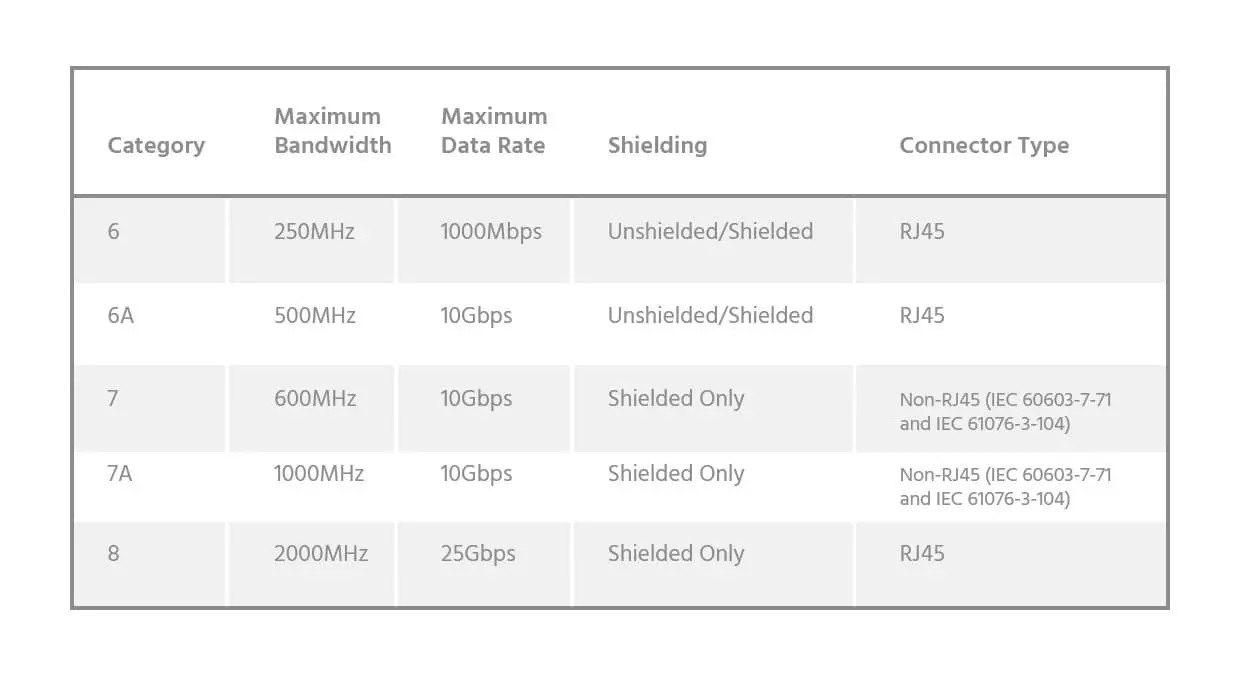1238x677 pixels.
Task: Click Shielded Only in the 2000MHz row
Action: point(676,554)
